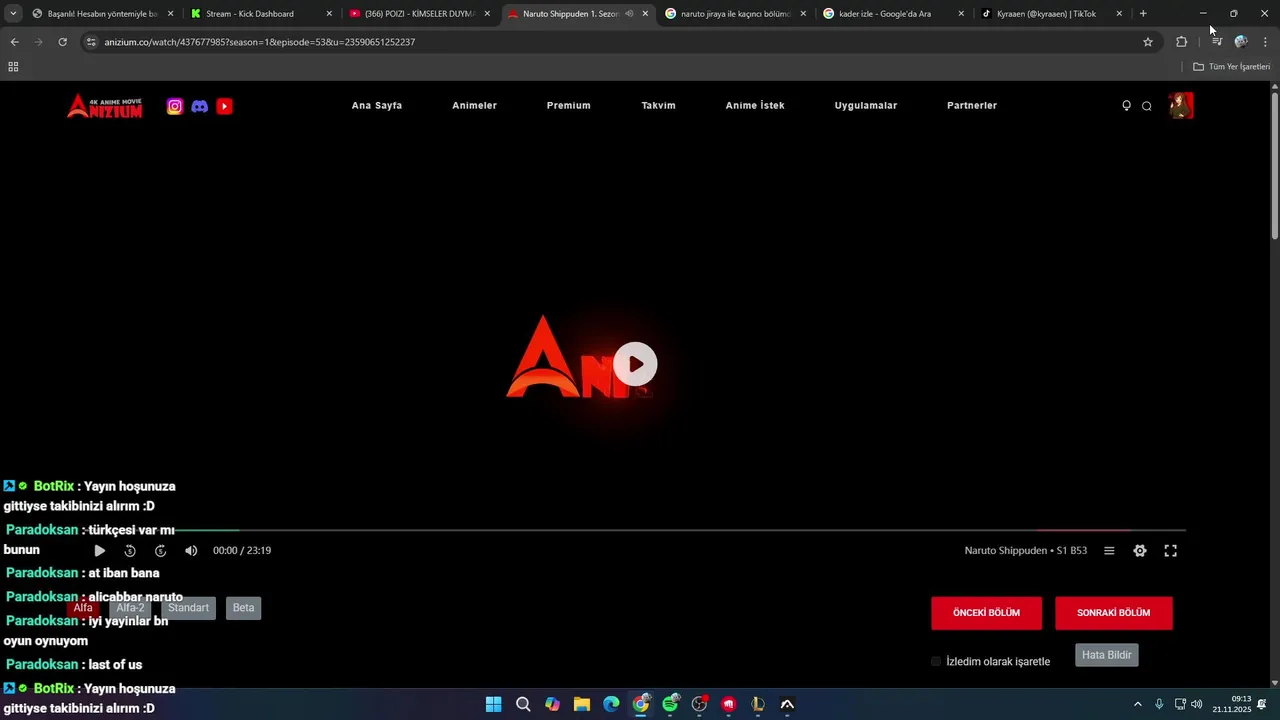This screenshot has width=1280, height=720.
Task: Open the taskbar clock showing 09:13
Action: [x=1232, y=705]
